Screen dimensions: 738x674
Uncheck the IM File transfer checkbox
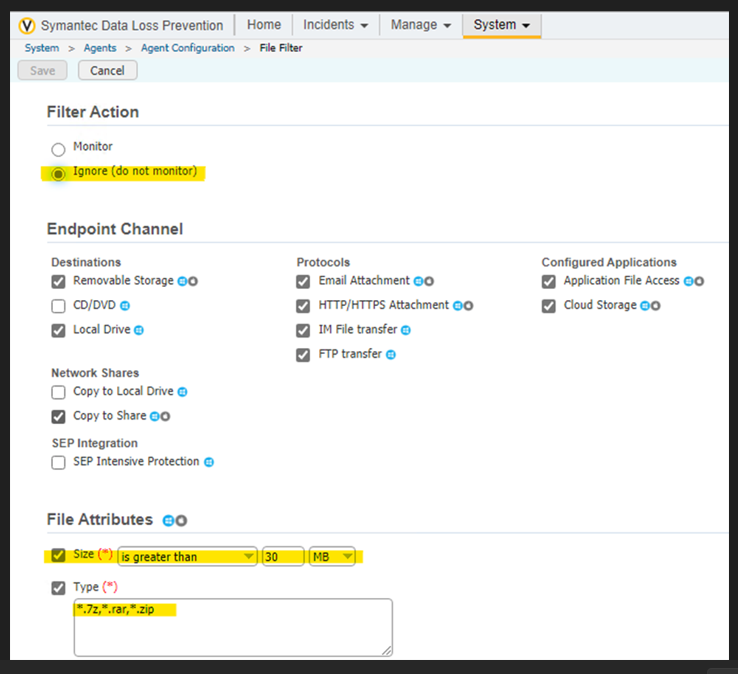click(303, 331)
